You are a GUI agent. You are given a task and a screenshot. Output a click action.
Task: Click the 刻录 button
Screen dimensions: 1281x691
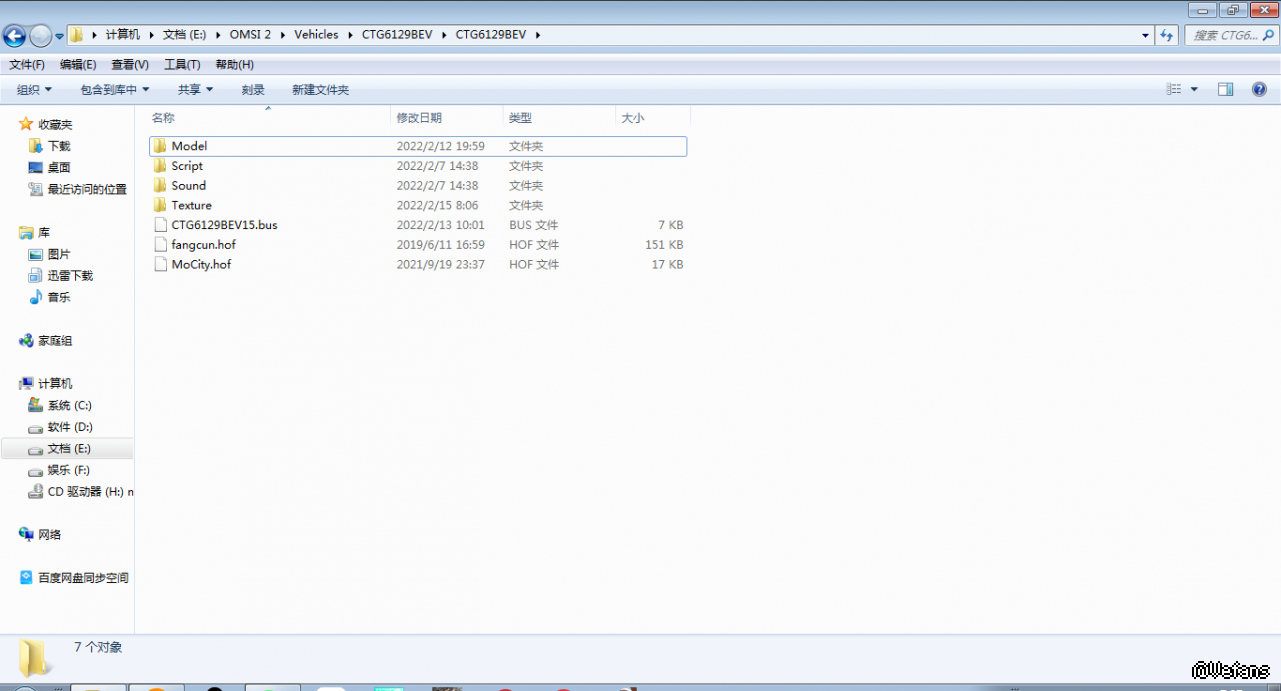click(x=253, y=90)
